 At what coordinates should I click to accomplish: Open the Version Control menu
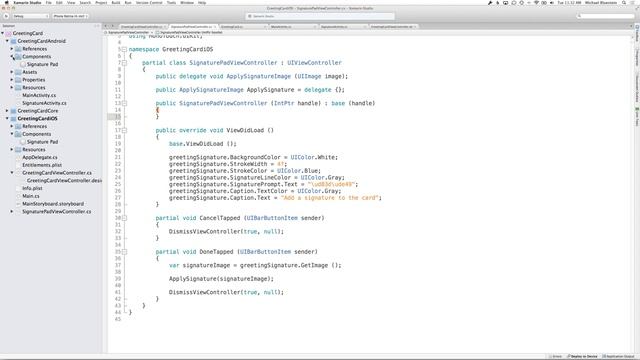(149, 2)
